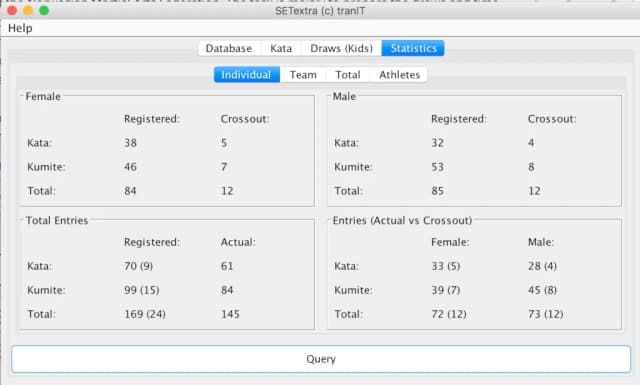Maximize the window with the green button
Image resolution: width=640 pixels, height=385 pixels.
[44, 11]
